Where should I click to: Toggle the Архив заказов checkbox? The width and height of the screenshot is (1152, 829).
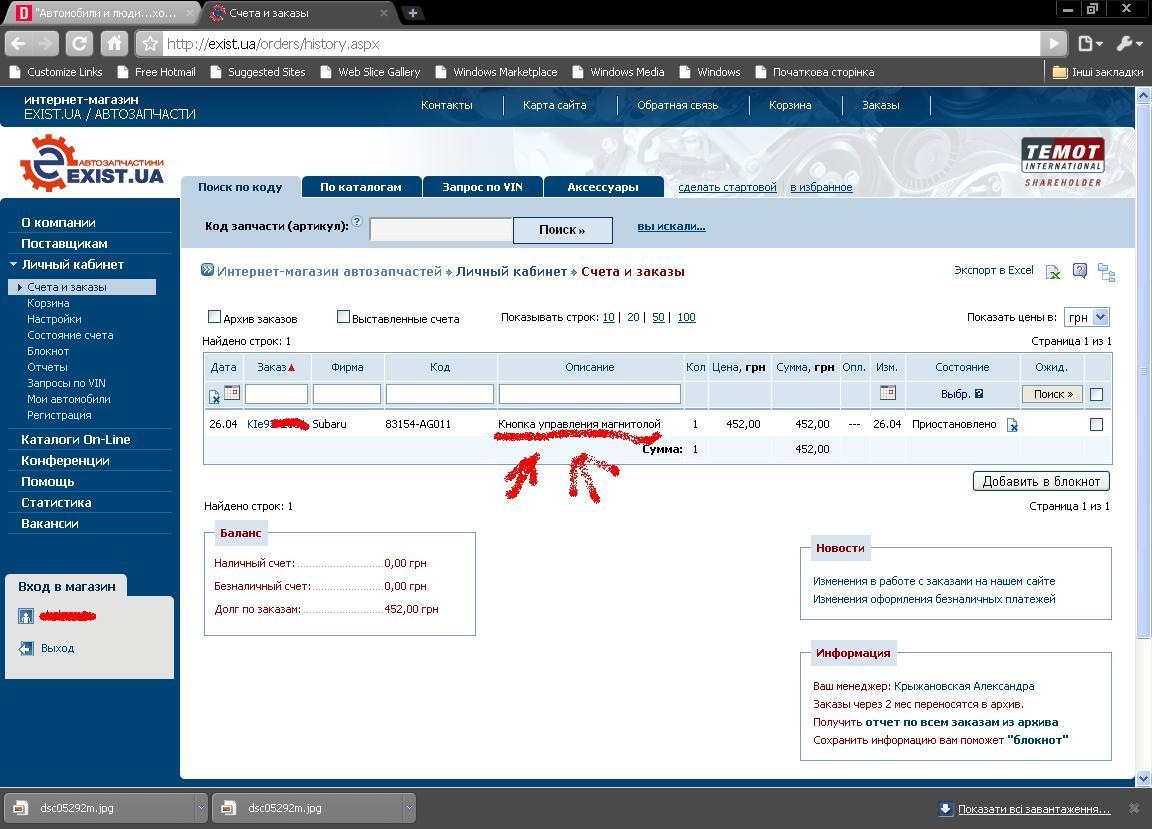coord(215,317)
